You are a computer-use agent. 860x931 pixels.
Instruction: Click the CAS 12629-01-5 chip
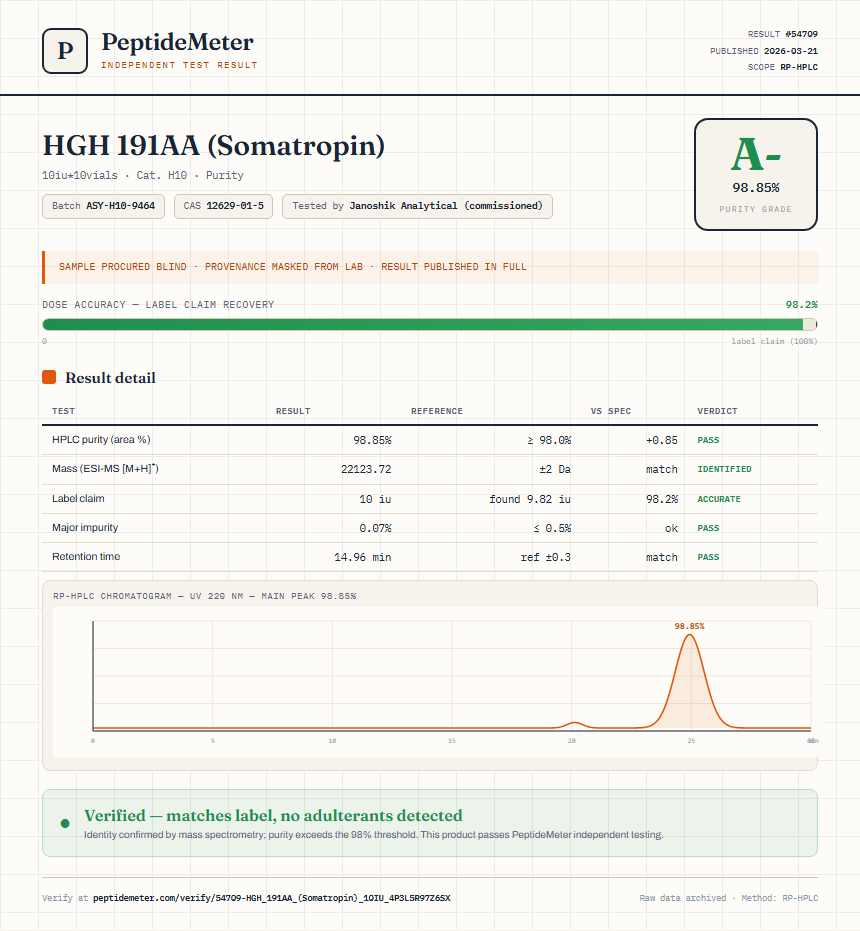223,206
